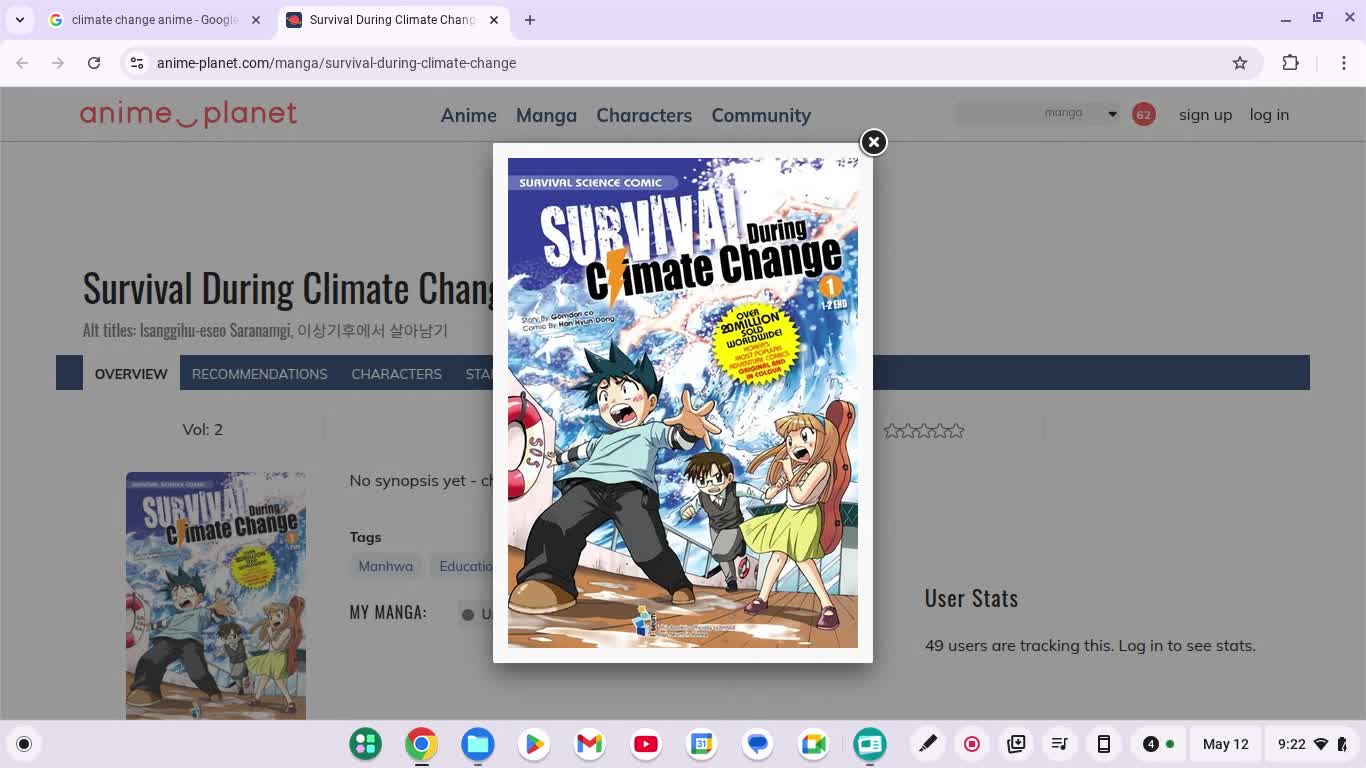Go forward in the browser

(x=58, y=63)
